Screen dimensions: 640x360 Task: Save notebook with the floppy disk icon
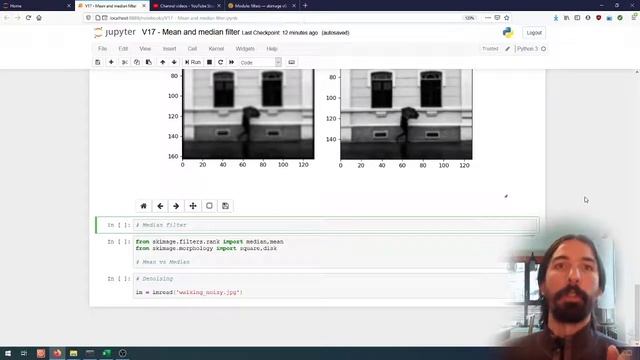coord(98,62)
